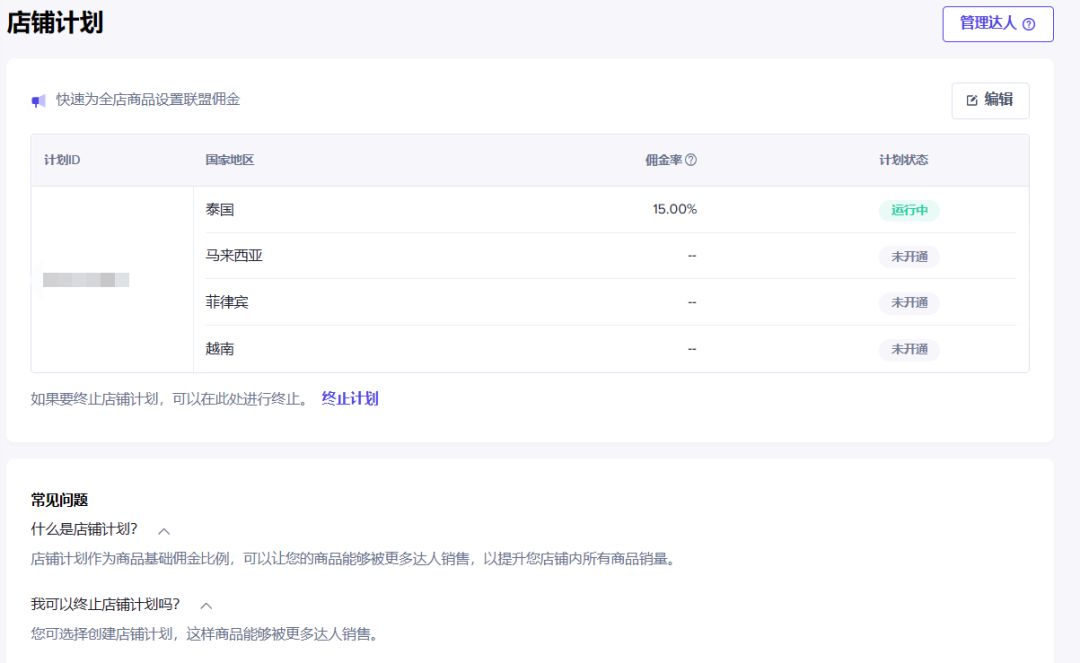Click the 未开通 badge next to 马来西亚
The height and width of the screenshot is (663, 1080).
tap(909, 257)
